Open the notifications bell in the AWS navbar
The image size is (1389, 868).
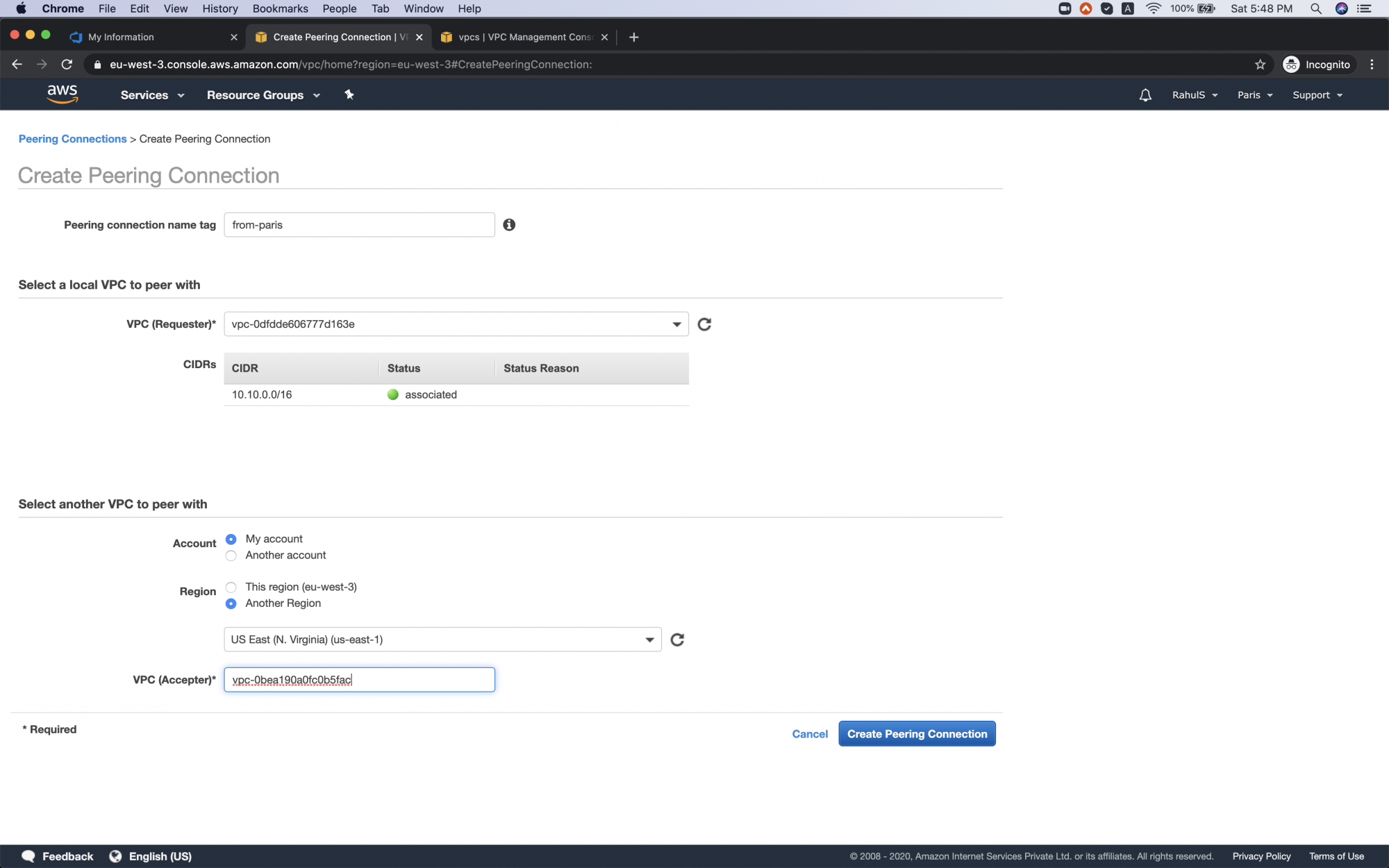1145,94
